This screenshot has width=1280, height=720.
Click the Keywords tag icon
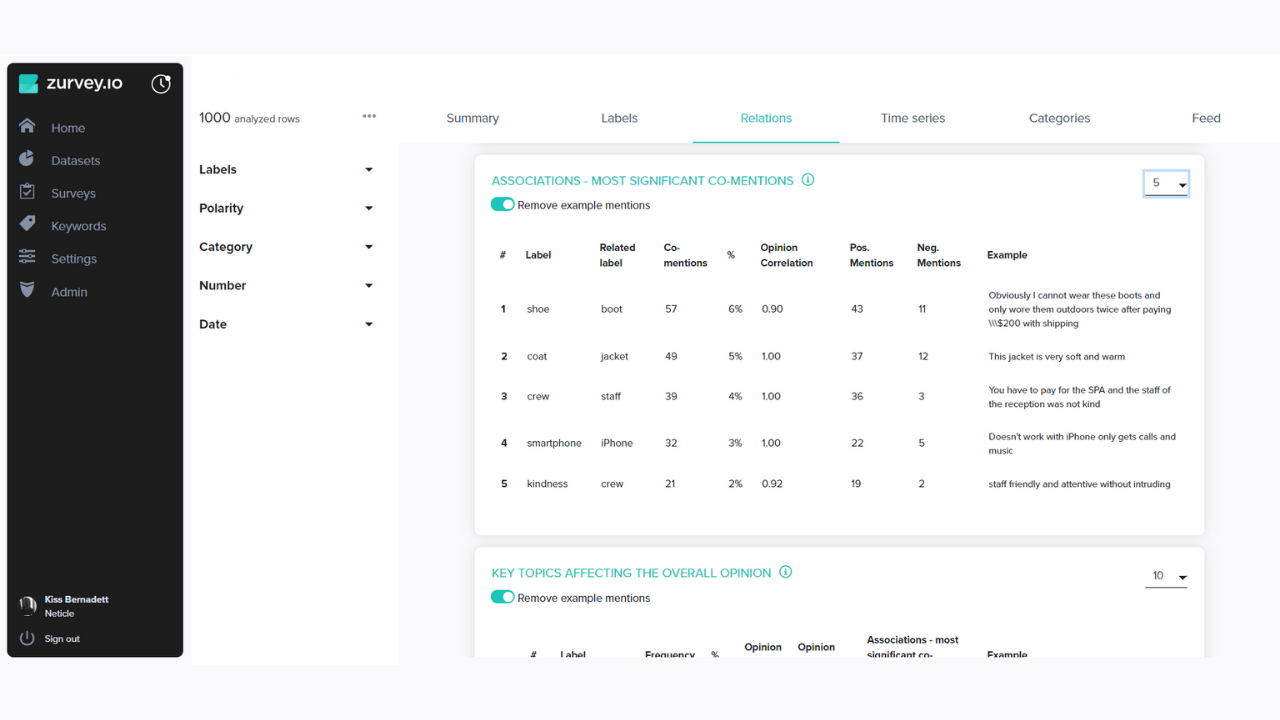pyautogui.click(x=27, y=225)
